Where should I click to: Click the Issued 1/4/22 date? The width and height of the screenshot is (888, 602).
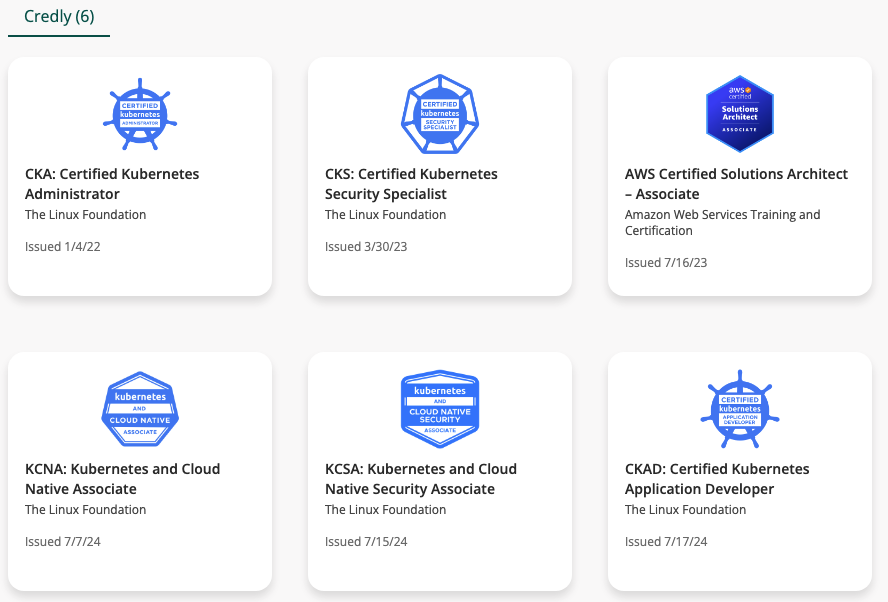[63, 246]
